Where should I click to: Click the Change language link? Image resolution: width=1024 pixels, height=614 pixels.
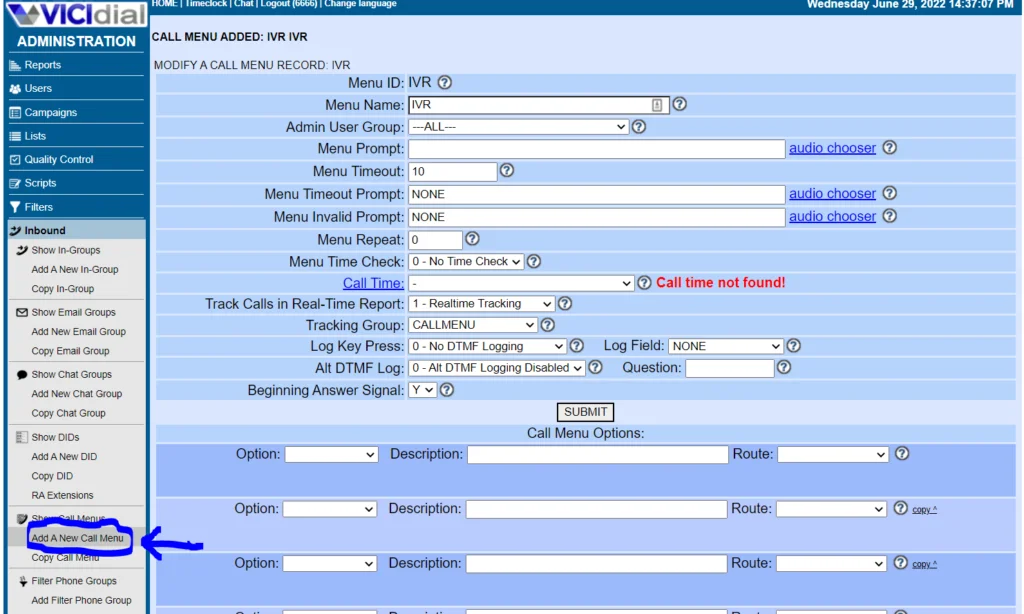(x=360, y=4)
